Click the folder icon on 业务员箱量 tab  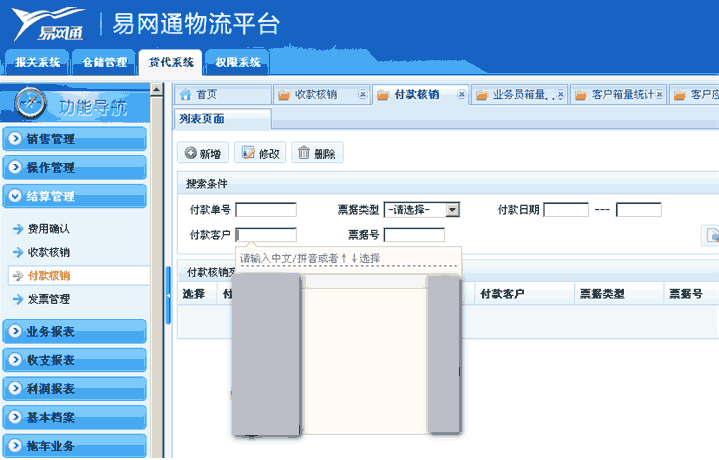tap(482, 95)
